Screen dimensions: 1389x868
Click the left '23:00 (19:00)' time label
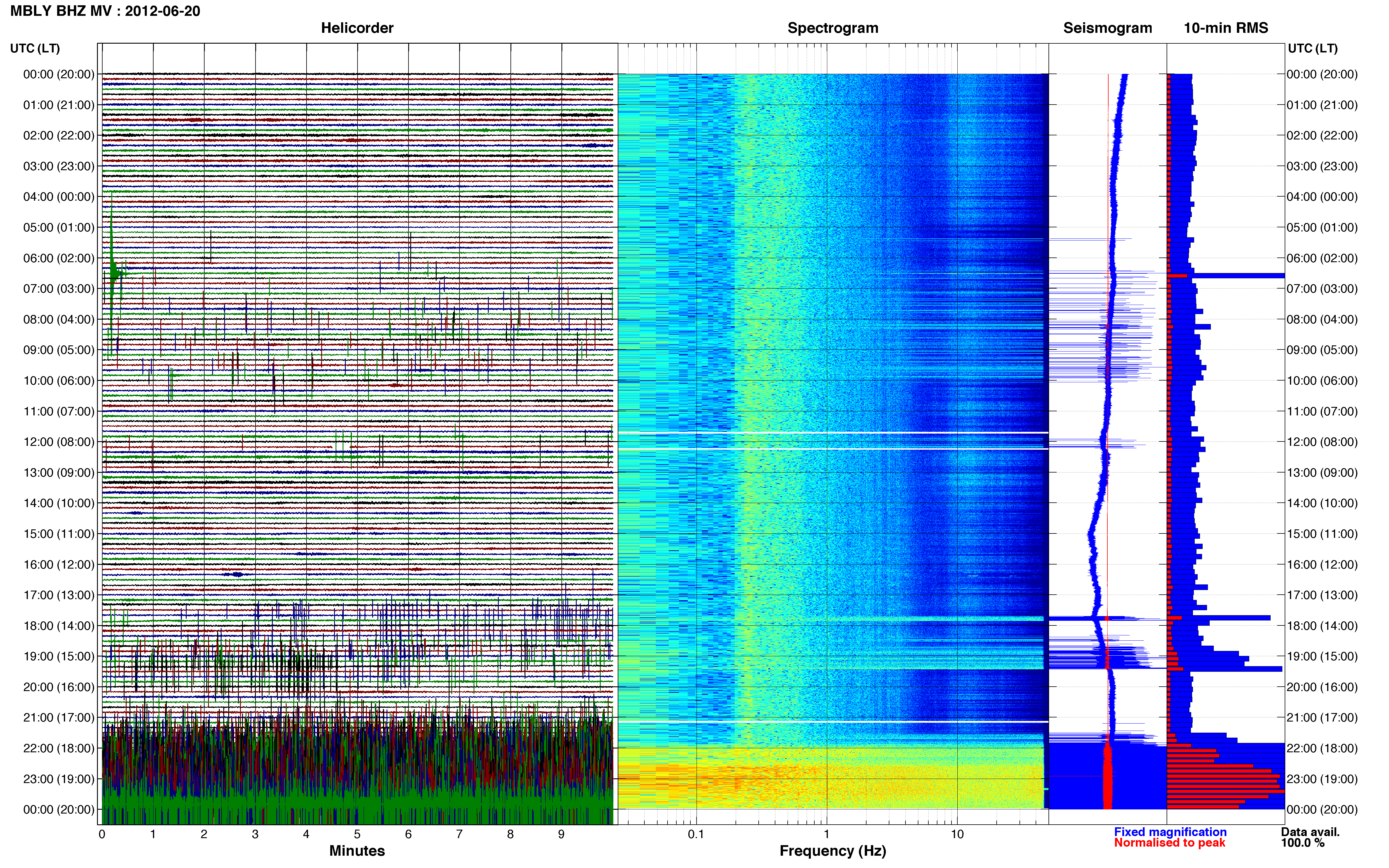point(59,779)
